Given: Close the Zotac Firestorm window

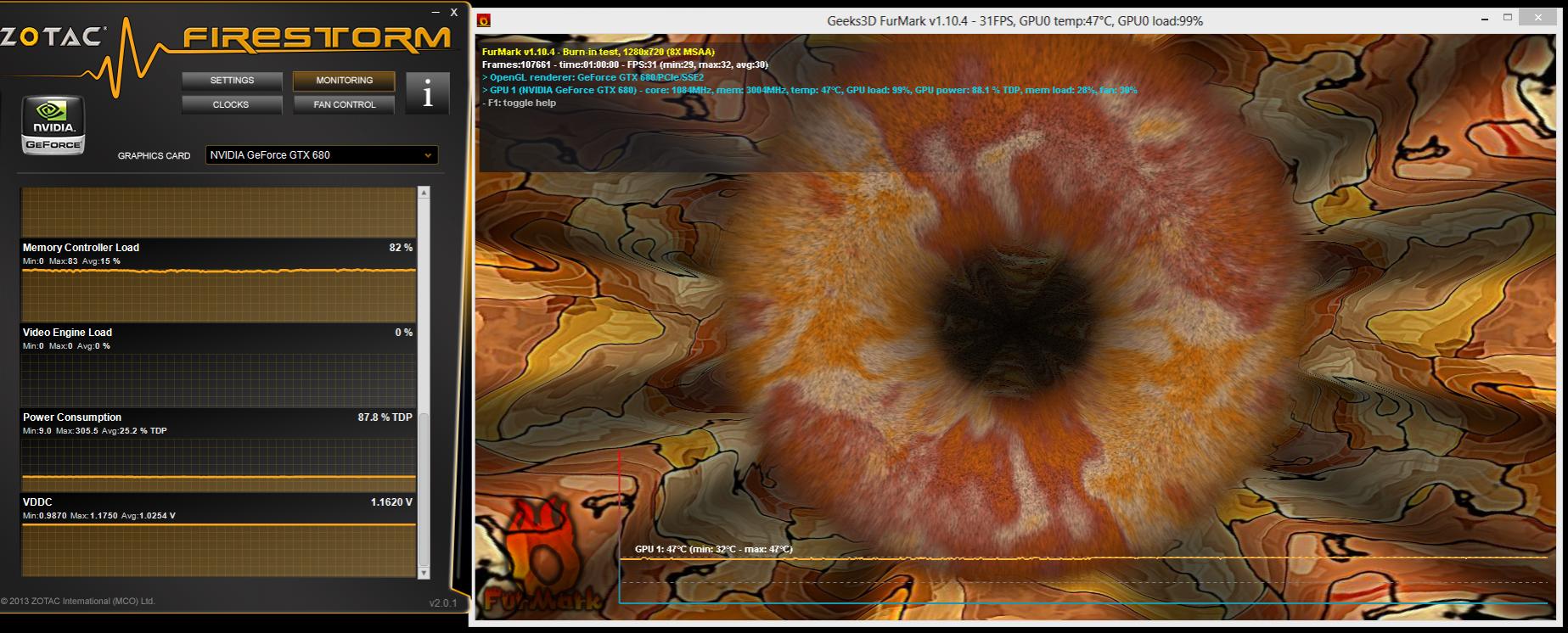Looking at the screenshot, I should coord(454,13).
